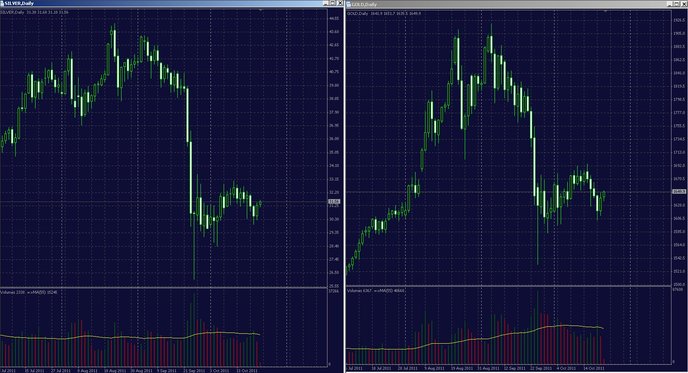Close the SILVER,Daily chart window
688x373 pixels.
[x=340, y=3]
